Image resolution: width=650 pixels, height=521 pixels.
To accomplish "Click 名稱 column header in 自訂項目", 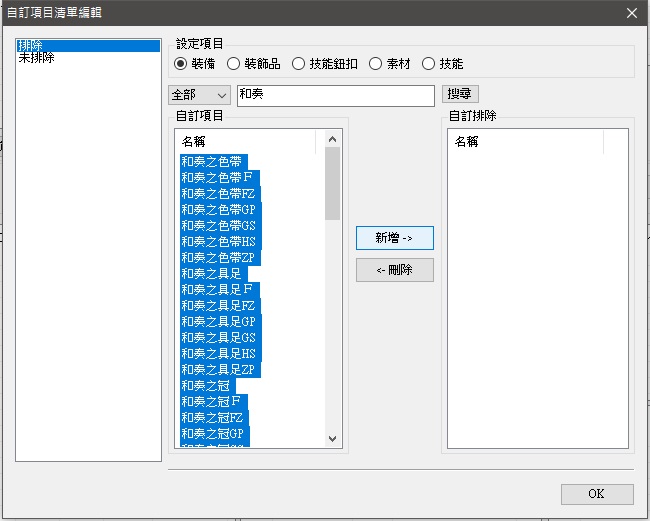I will 248,142.
